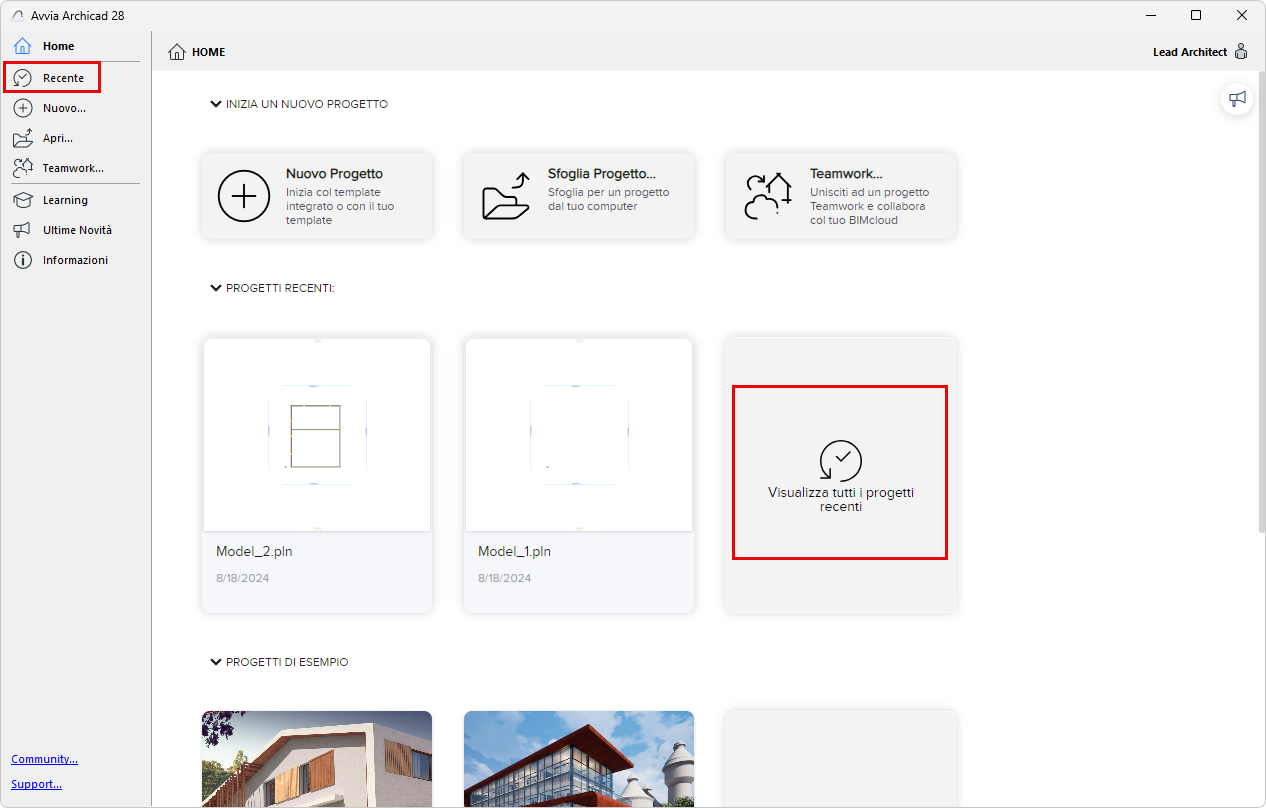Click the Archicad logo in title bar
1266x808 pixels.
click(17, 15)
